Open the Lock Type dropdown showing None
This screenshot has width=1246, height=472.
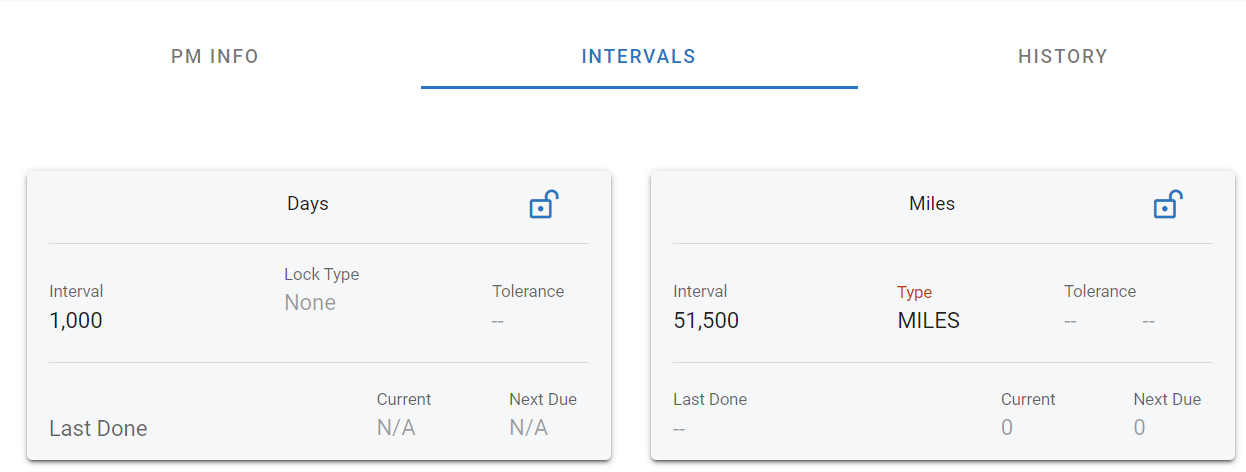tap(310, 303)
